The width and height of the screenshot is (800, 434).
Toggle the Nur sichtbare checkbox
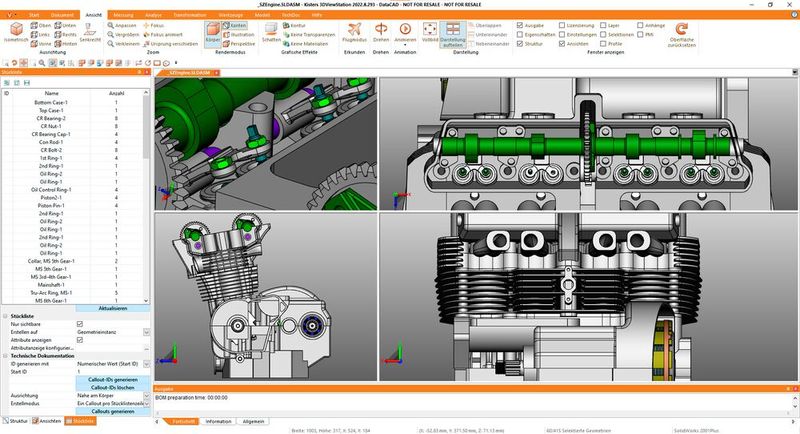(80, 324)
